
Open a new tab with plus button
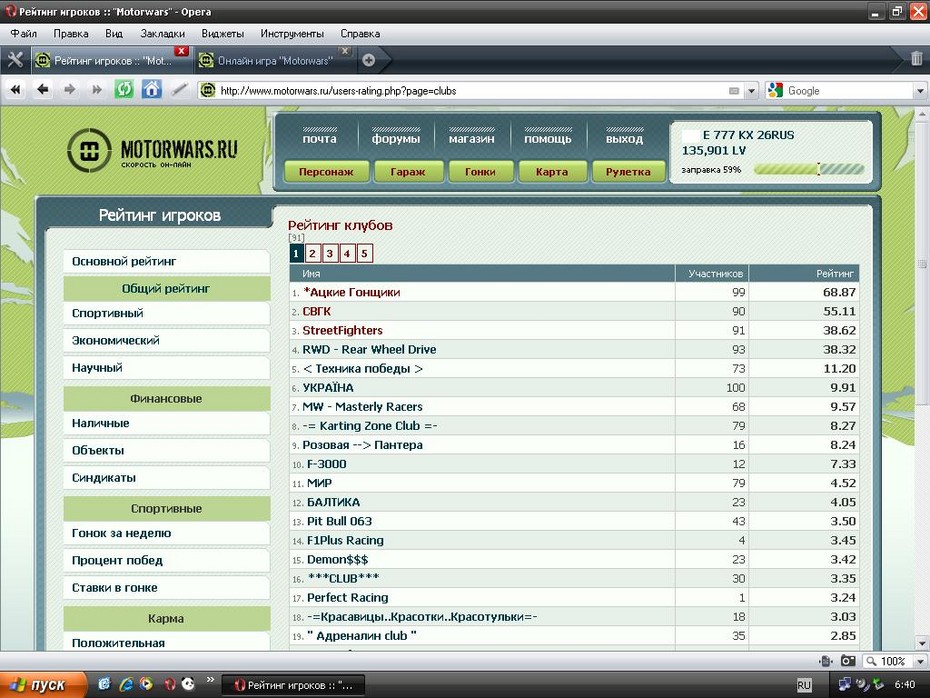pos(368,60)
